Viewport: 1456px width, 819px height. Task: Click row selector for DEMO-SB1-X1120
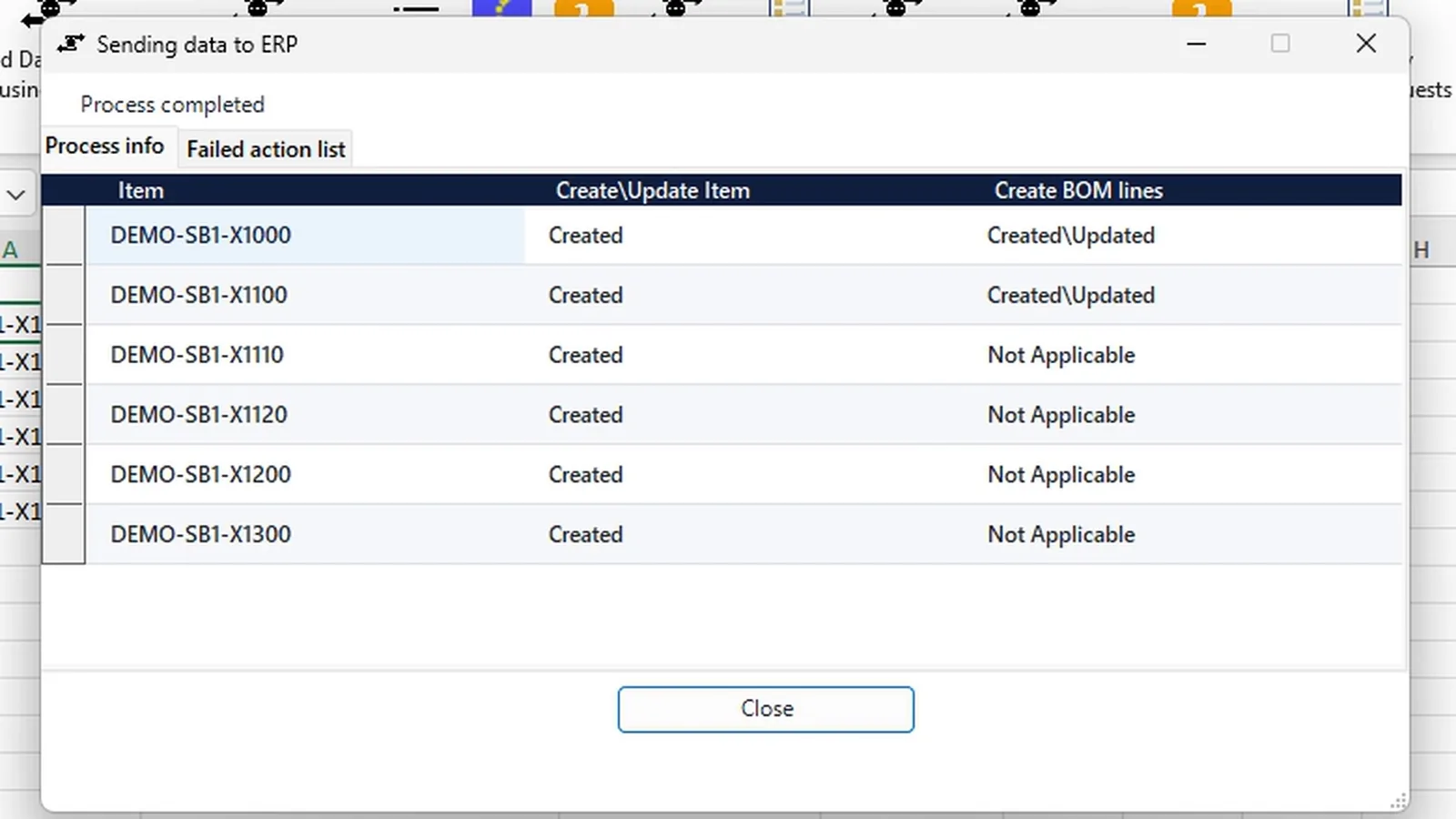tap(64, 415)
